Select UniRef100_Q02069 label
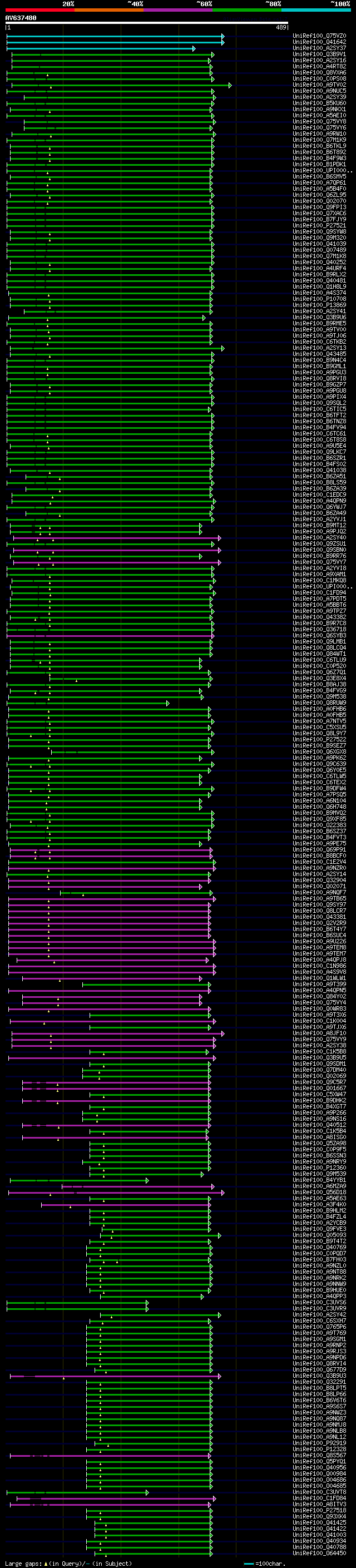The width and height of the screenshot is (356, 1568). [319, 1076]
